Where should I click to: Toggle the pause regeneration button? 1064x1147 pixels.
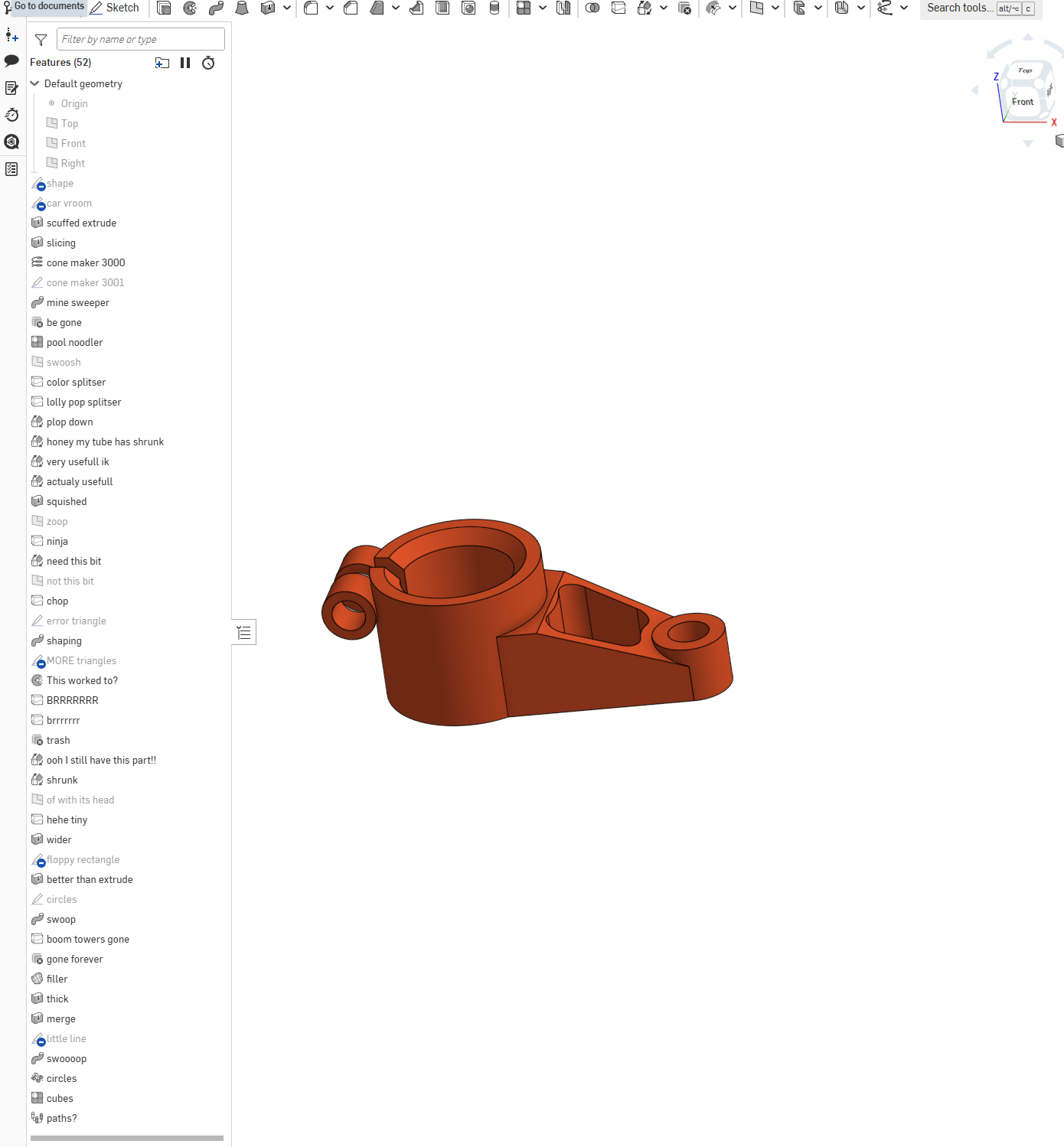185,63
